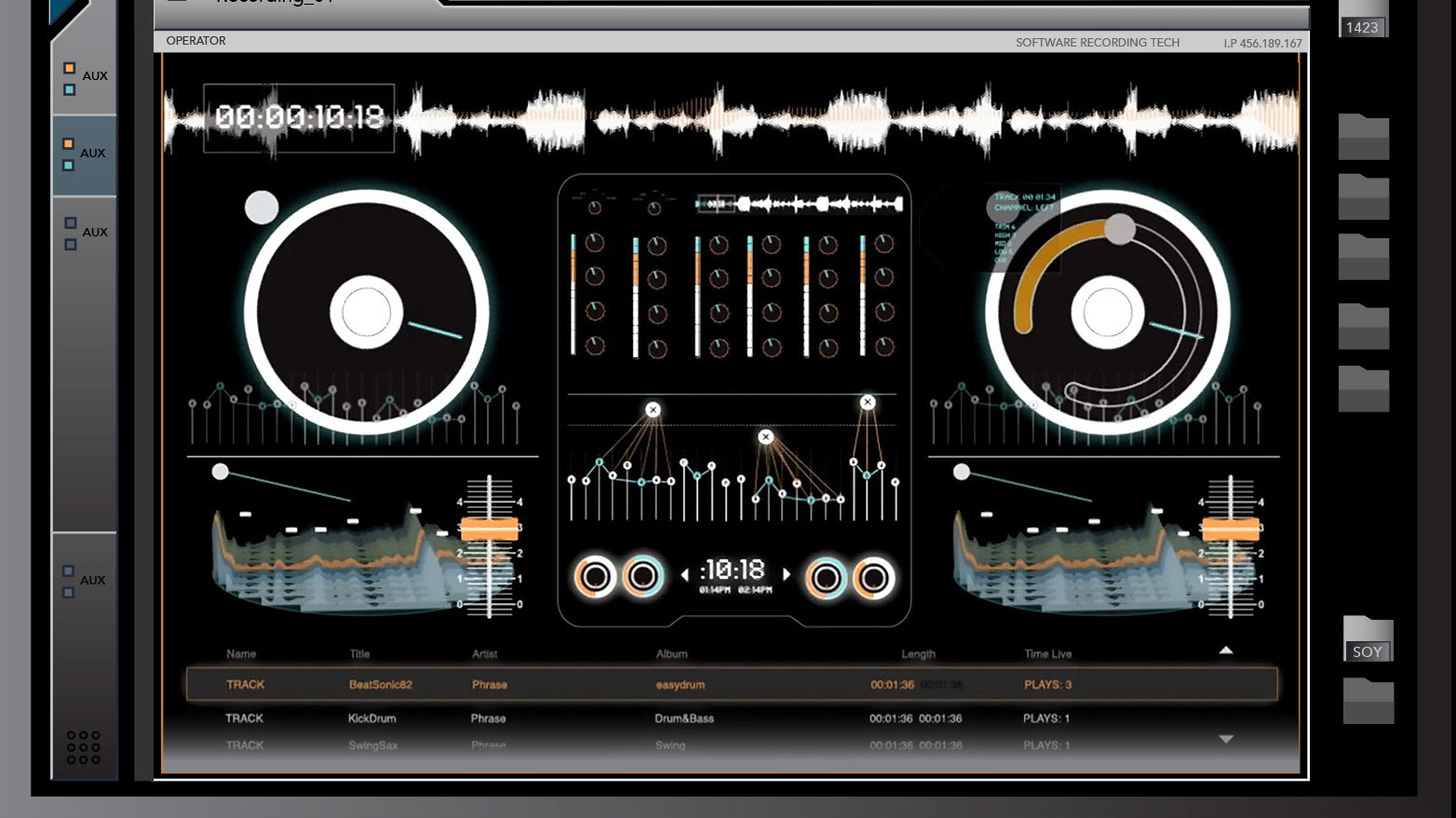The width and height of the screenshot is (1456, 818).
Task: Open the folder labeled 1423
Action: point(1363,19)
